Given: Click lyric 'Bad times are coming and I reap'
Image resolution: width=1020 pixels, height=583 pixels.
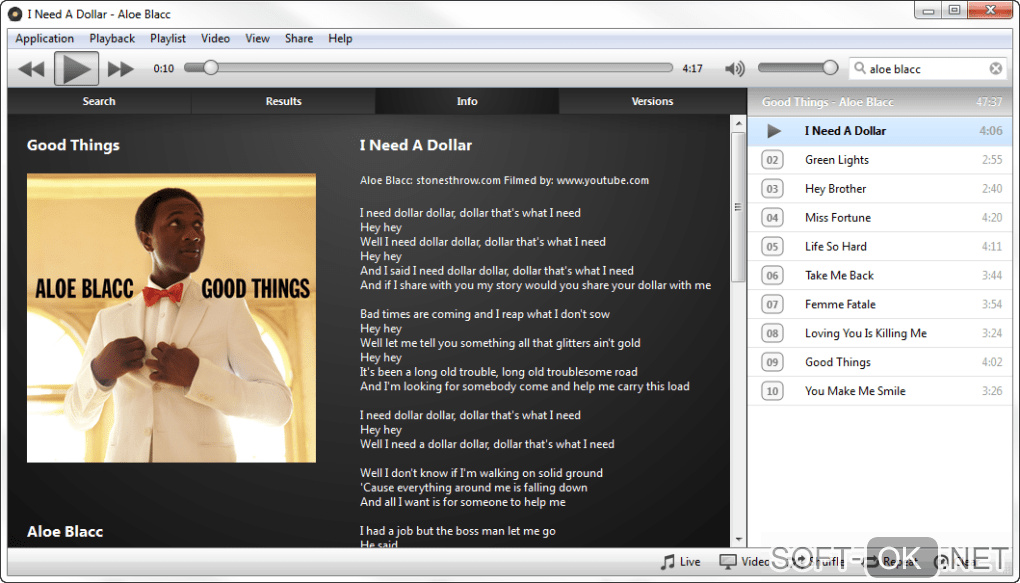Looking at the screenshot, I should click(x=485, y=314).
